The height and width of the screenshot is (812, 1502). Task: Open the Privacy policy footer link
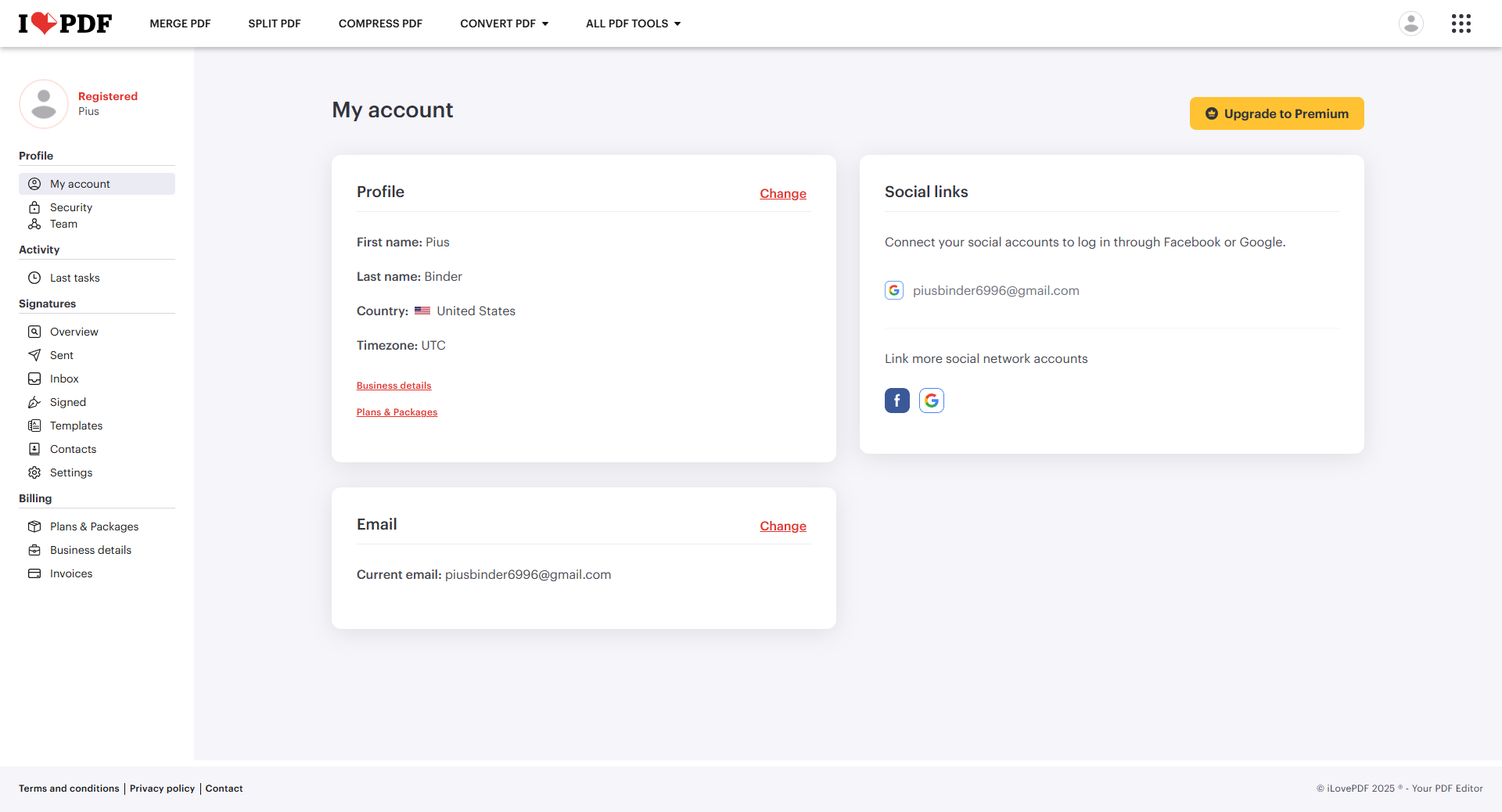[162, 789]
